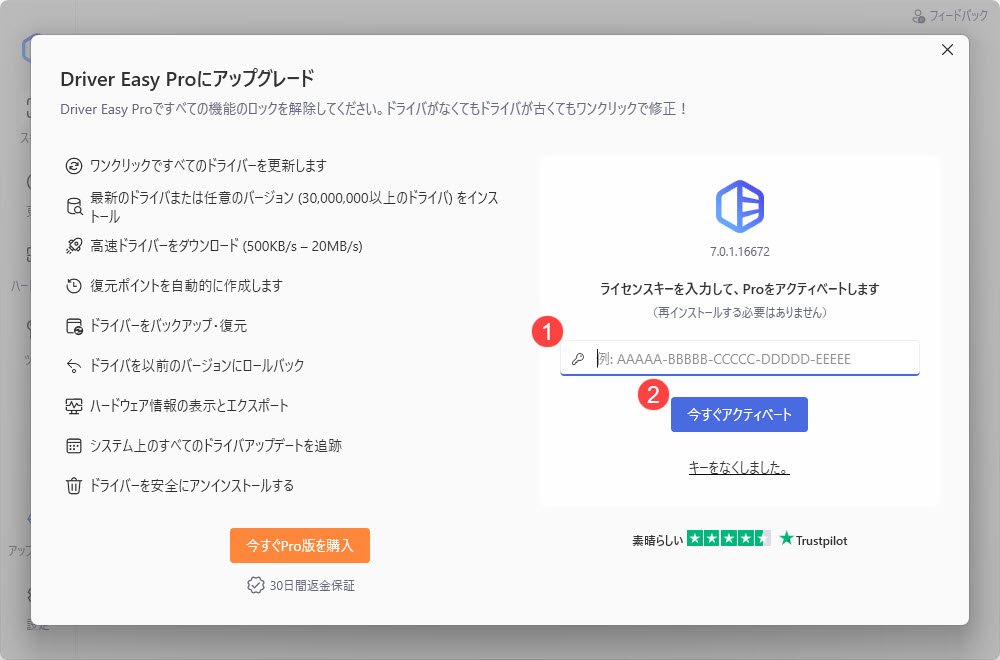
Task: Click the Trustpilot logo text
Action: coord(813,539)
